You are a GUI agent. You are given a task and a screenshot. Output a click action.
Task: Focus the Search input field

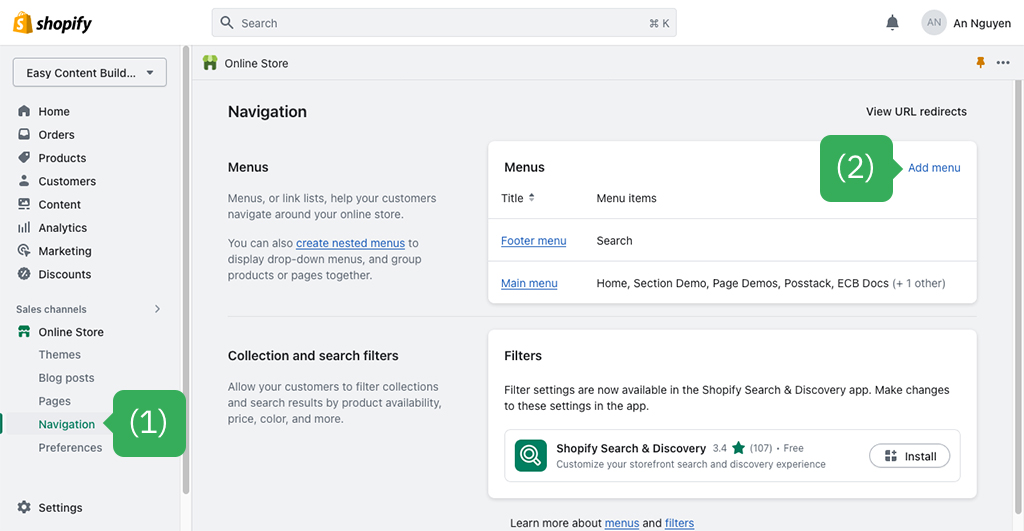(444, 23)
